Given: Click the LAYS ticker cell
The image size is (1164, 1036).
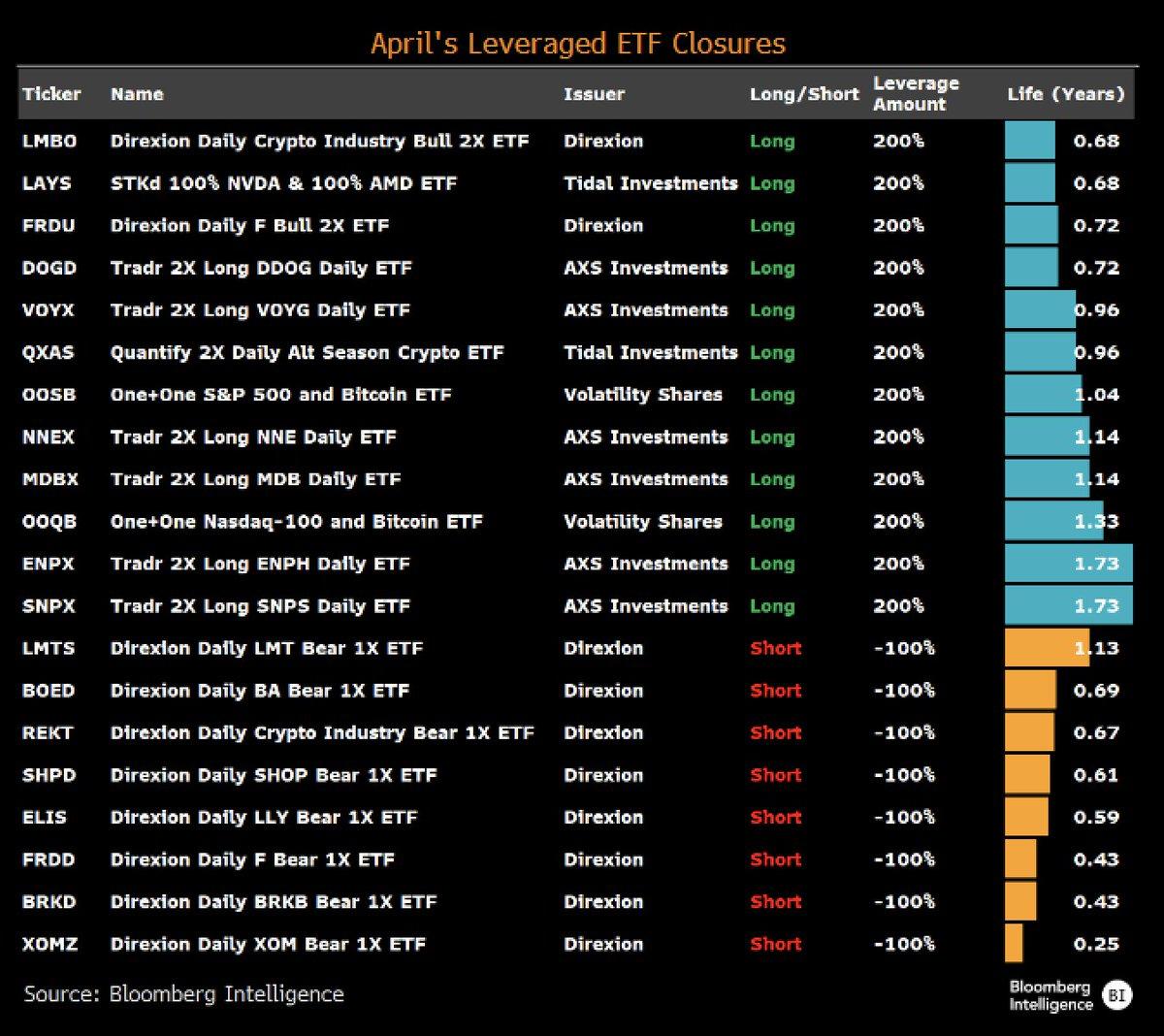Looking at the screenshot, I should (47, 183).
